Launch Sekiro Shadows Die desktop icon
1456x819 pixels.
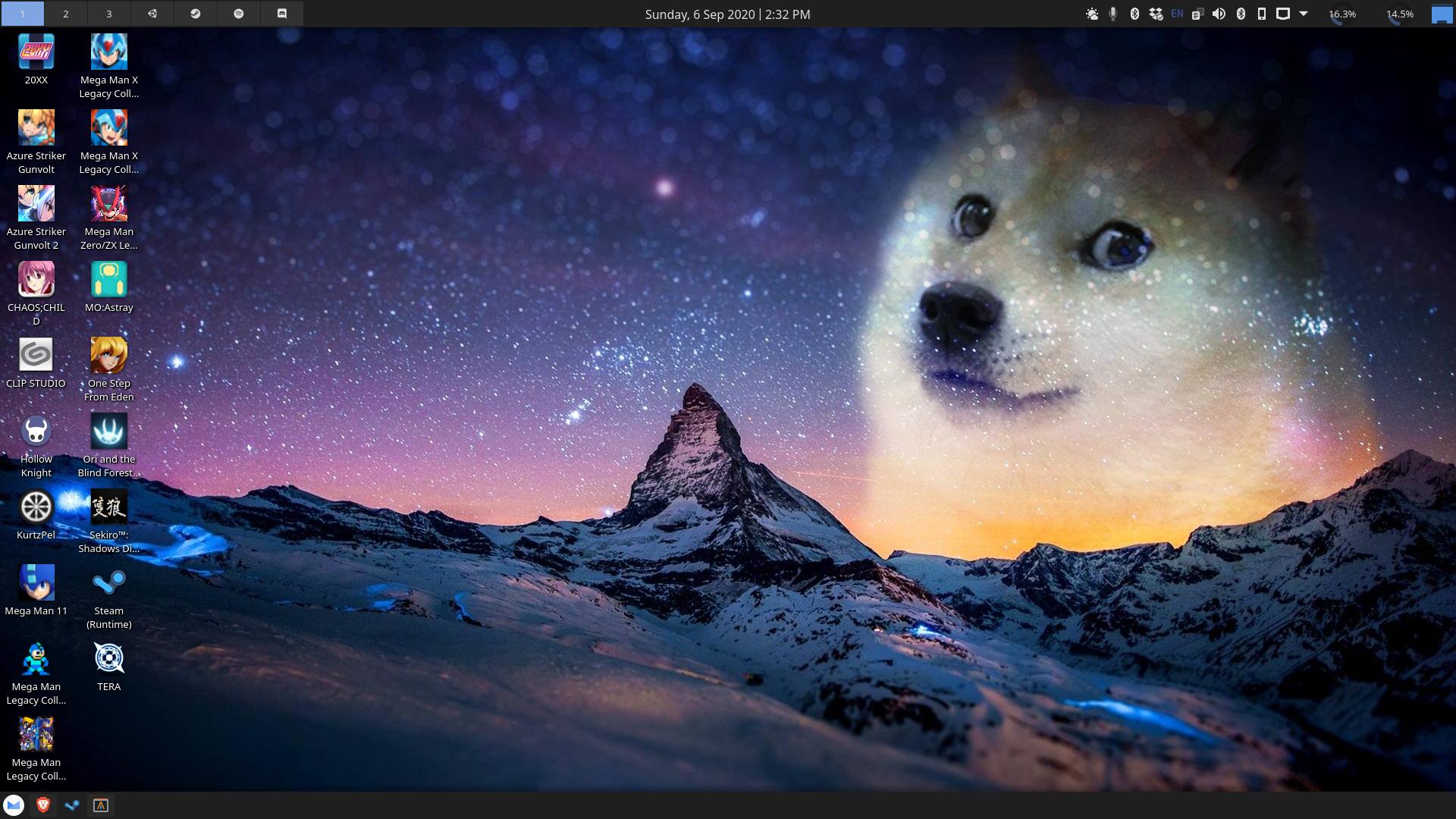click(x=108, y=507)
